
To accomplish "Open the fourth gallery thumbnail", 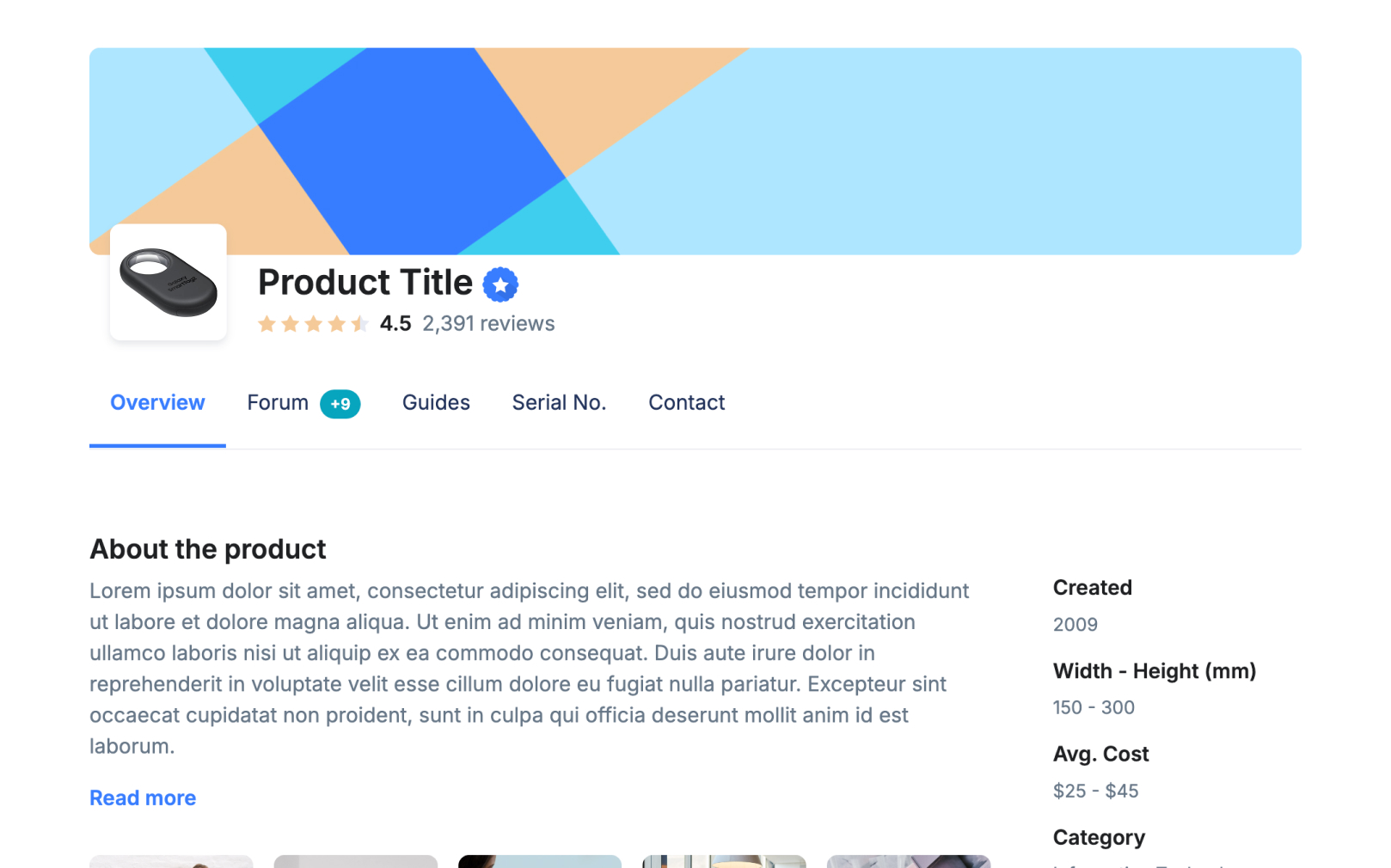I will pyautogui.click(x=724, y=861).
